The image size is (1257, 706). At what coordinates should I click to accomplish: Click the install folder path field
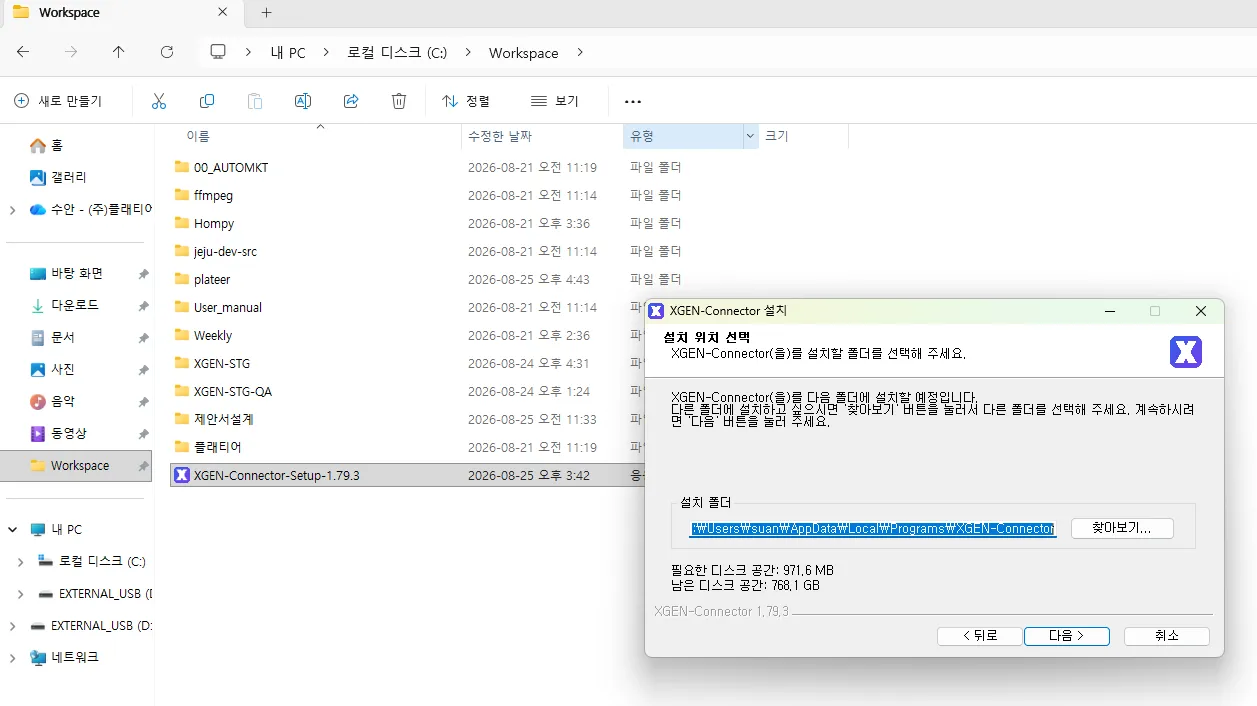pos(872,528)
